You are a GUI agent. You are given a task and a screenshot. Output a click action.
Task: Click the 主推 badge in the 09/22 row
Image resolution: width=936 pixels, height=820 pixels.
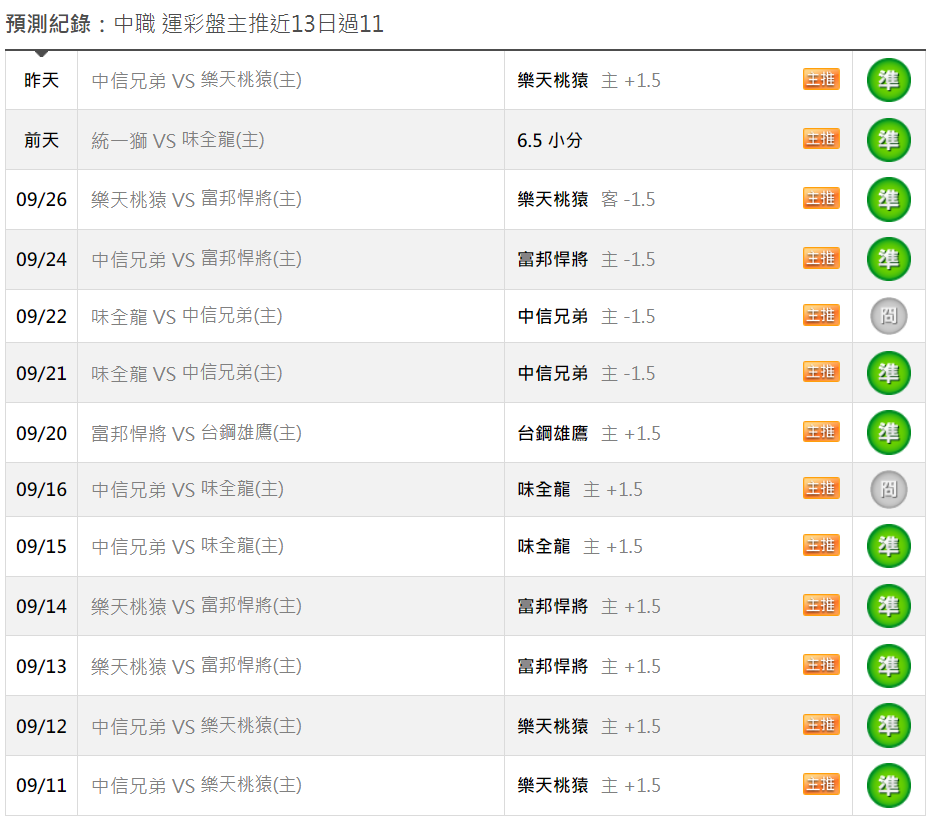(x=821, y=315)
